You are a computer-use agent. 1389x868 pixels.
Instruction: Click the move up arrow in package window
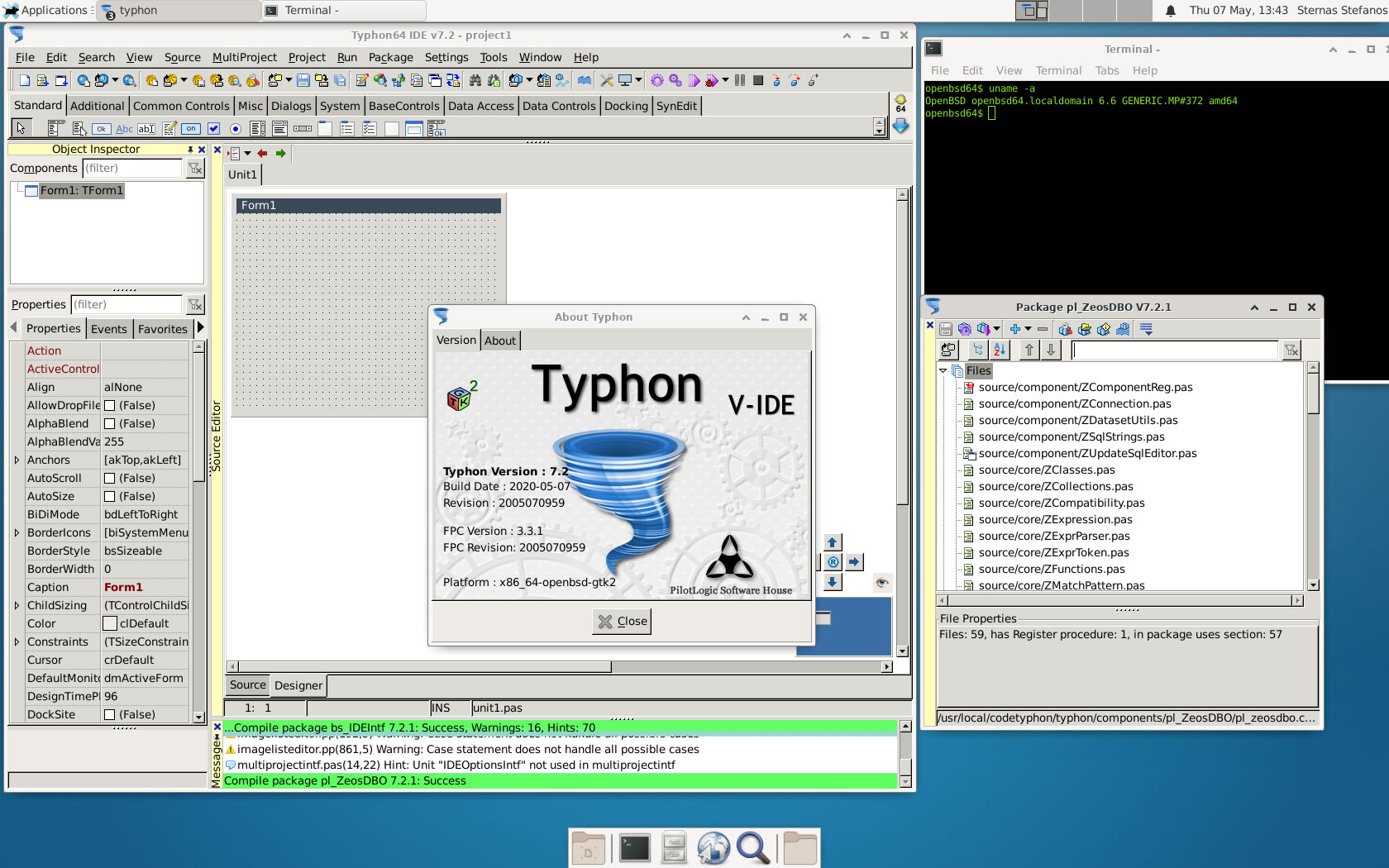(x=1029, y=350)
